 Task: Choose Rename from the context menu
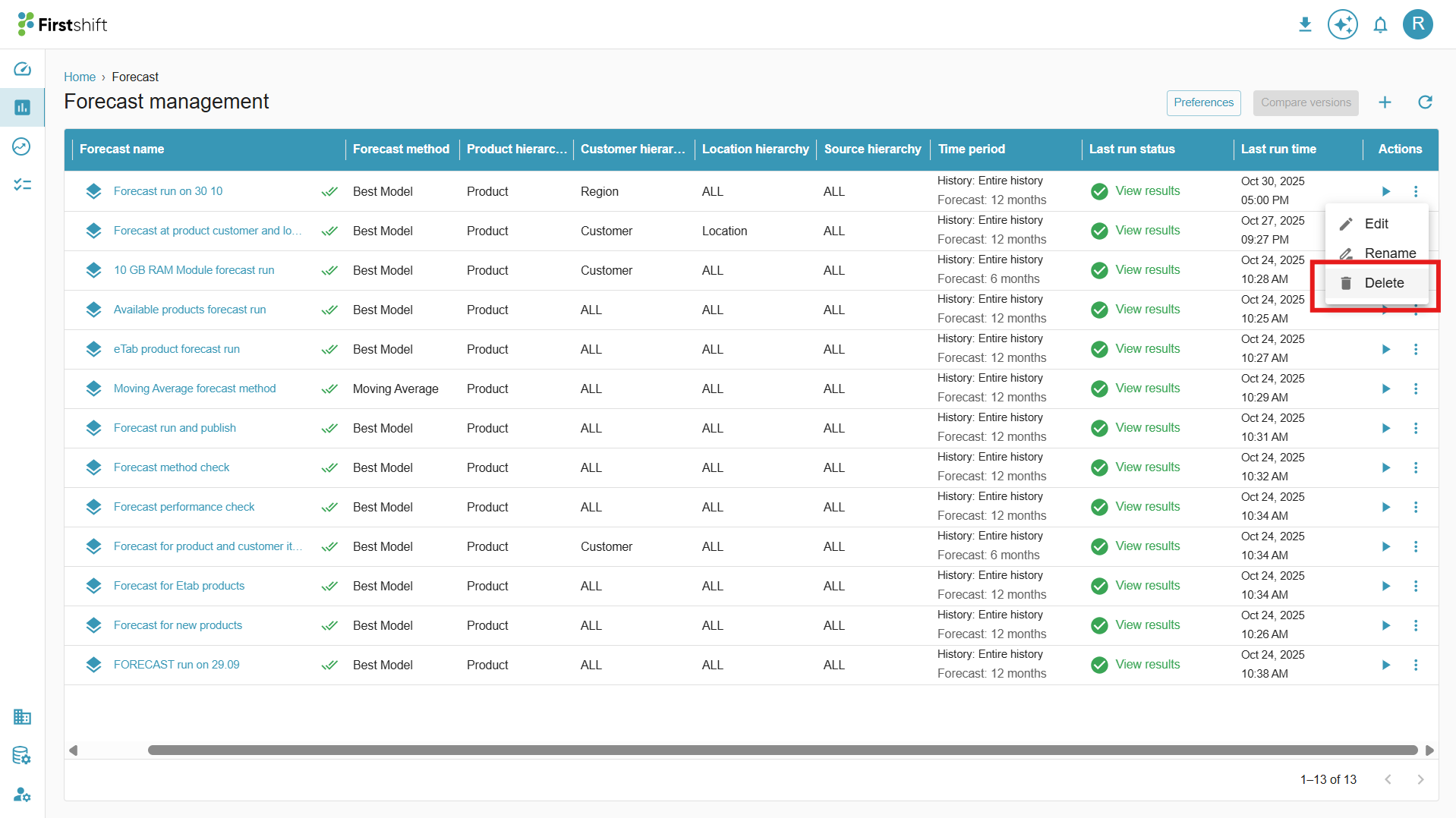[x=1376, y=253]
